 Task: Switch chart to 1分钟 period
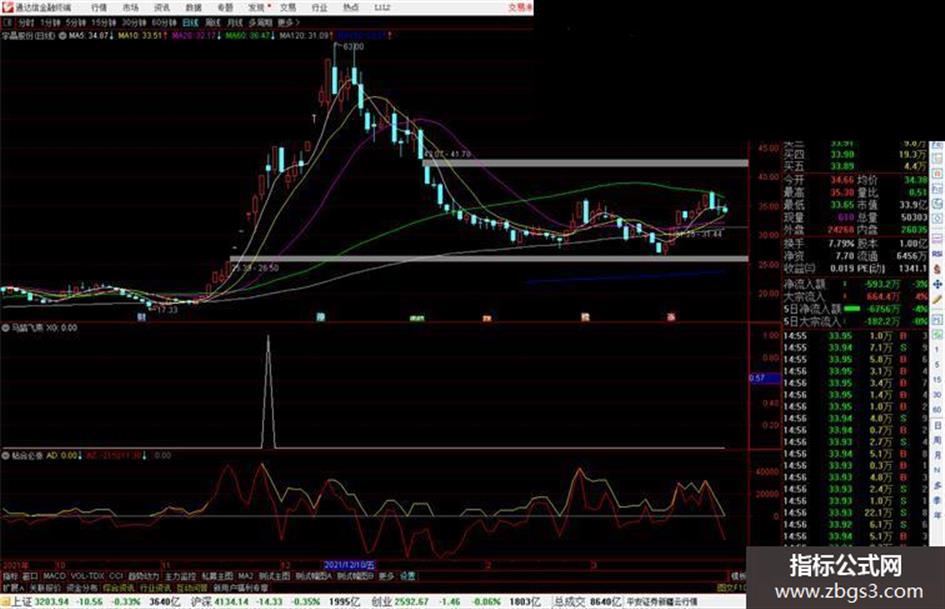click(50, 22)
